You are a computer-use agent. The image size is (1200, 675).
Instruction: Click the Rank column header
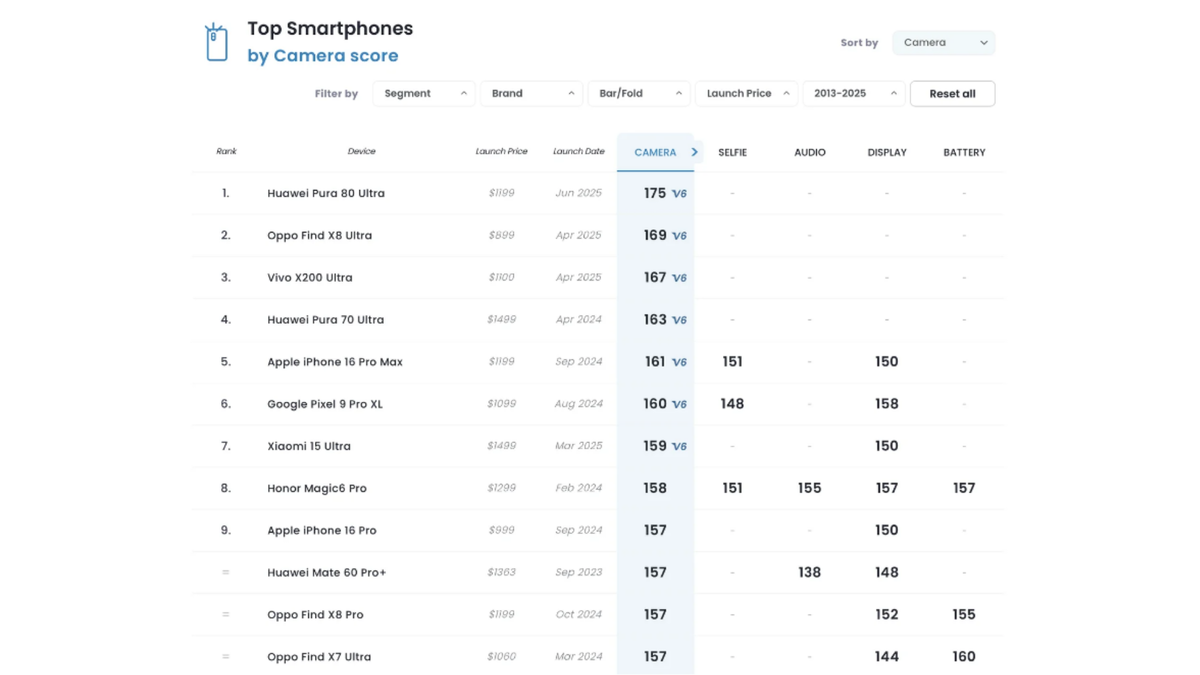pyautogui.click(x=227, y=151)
